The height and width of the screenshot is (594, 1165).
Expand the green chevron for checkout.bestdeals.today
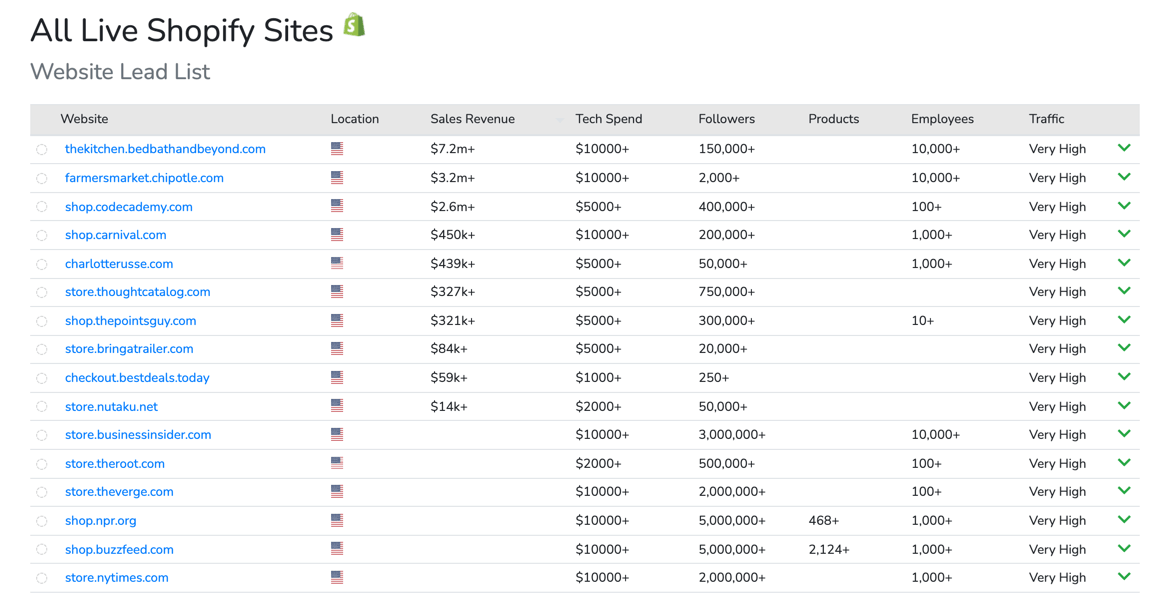1124,377
